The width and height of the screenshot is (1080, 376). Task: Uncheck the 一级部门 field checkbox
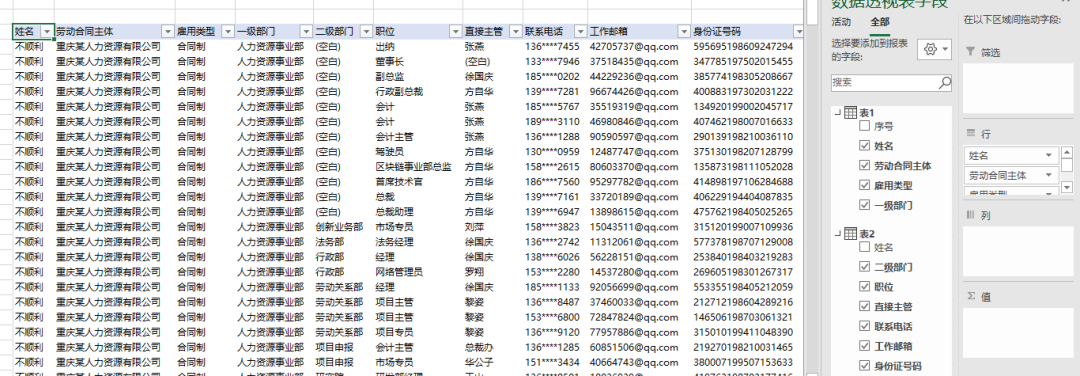point(864,205)
